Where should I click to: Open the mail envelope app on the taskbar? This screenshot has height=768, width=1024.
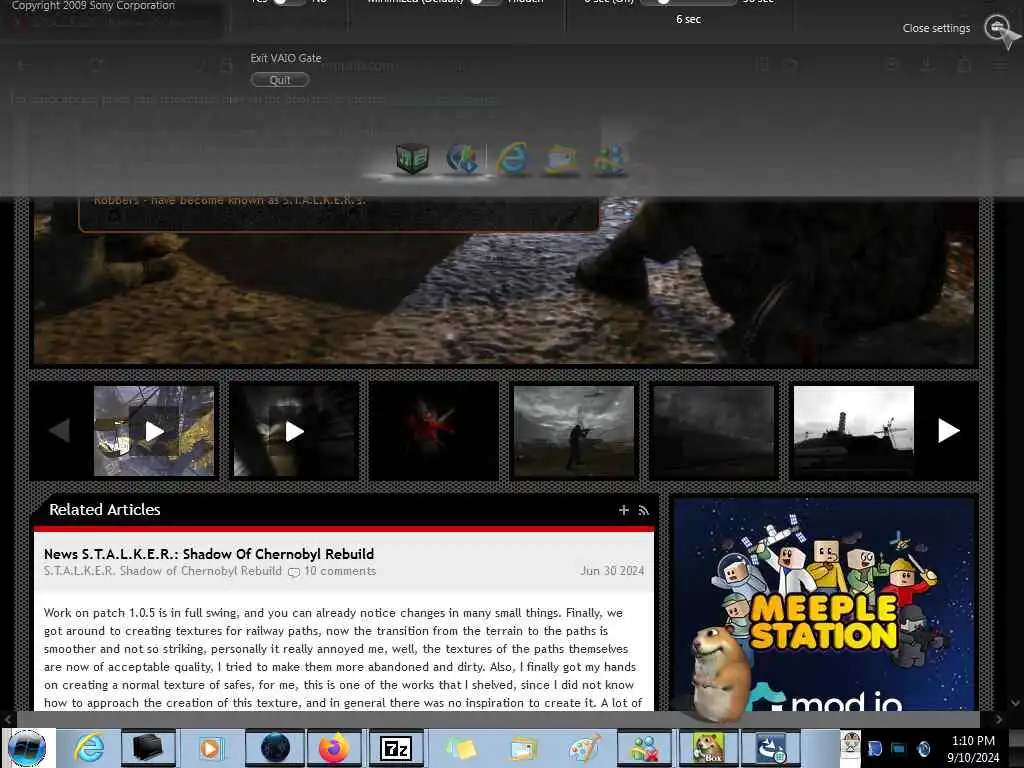[x=524, y=748]
